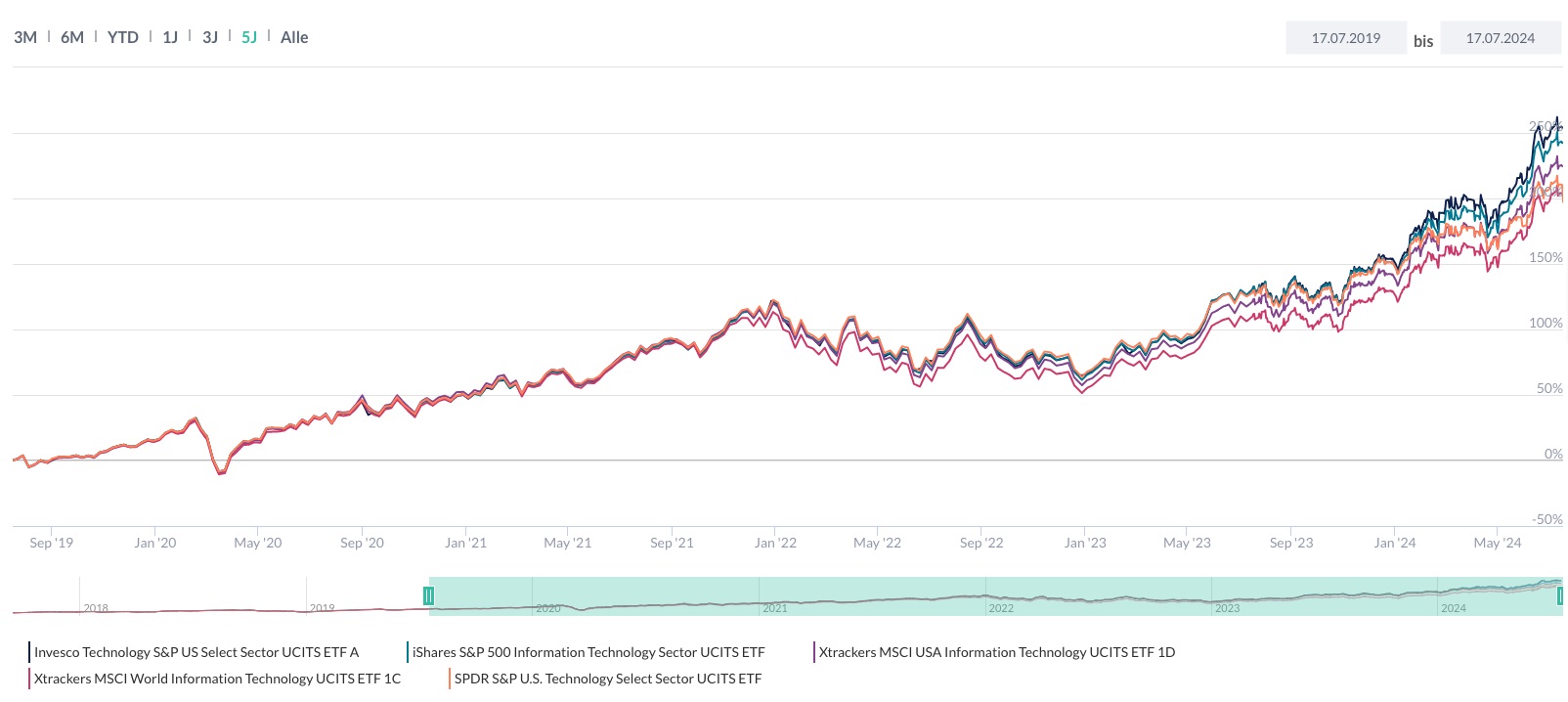Switch to the 6M time range
Screen dimensions: 1568x702
[71, 37]
